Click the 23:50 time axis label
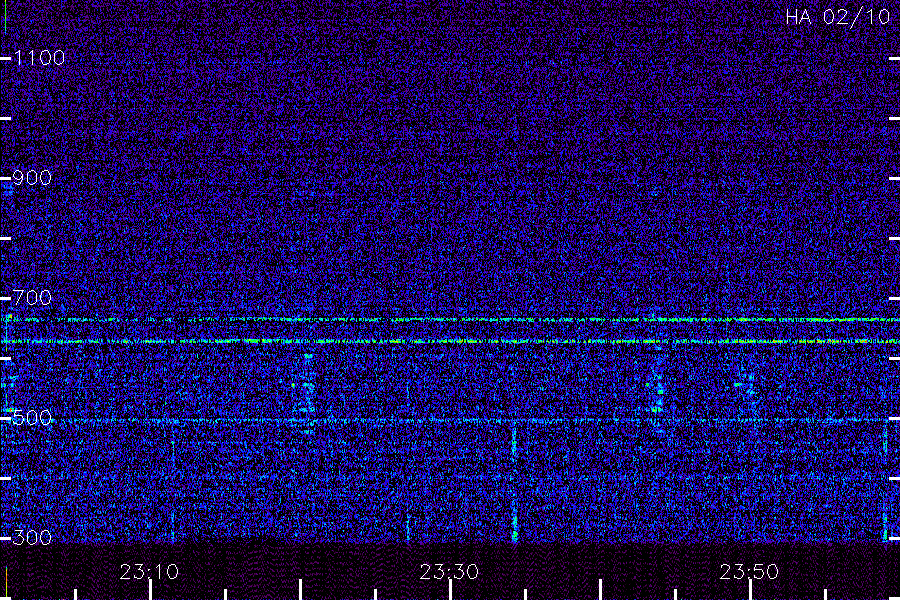 [749, 572]
